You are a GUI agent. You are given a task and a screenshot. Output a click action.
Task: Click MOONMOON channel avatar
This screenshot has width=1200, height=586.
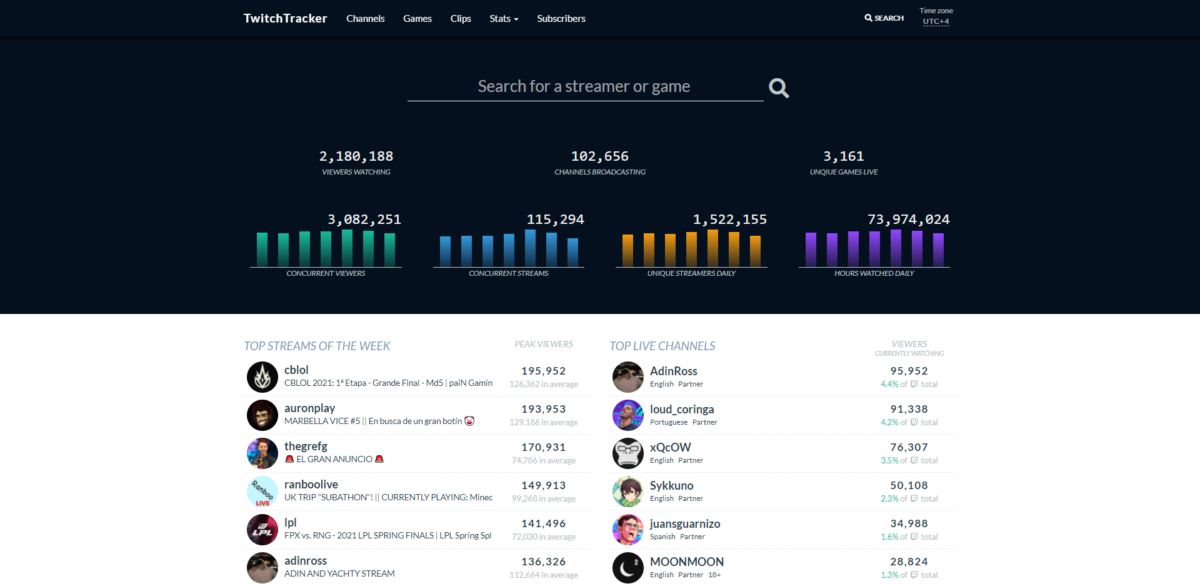(x=628, y=567)
